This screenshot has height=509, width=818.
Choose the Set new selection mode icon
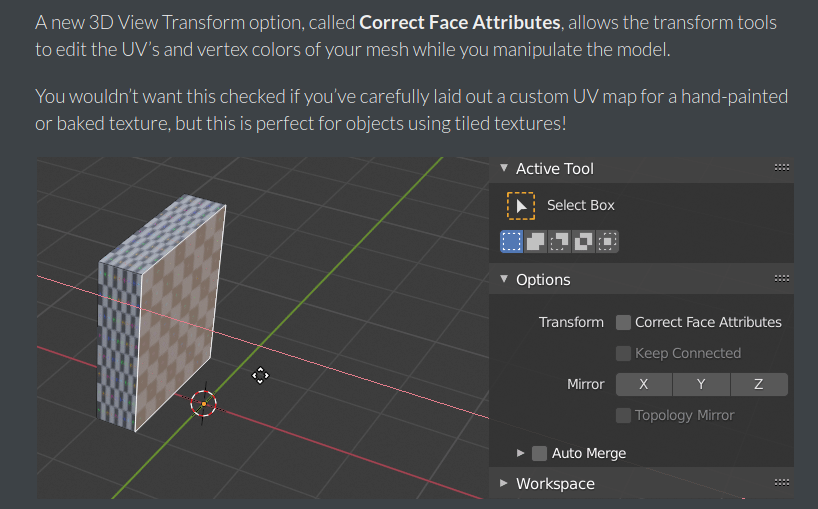coord(511,241)
